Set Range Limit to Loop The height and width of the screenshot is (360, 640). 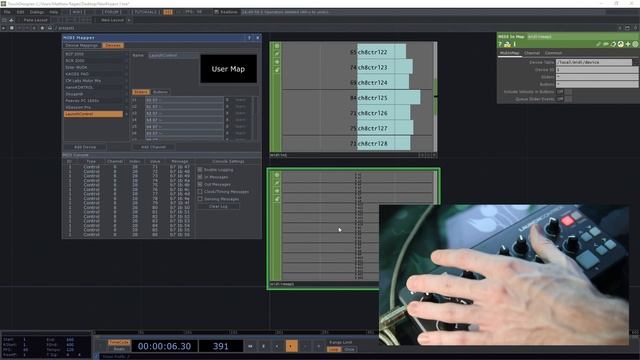point(333,349)
